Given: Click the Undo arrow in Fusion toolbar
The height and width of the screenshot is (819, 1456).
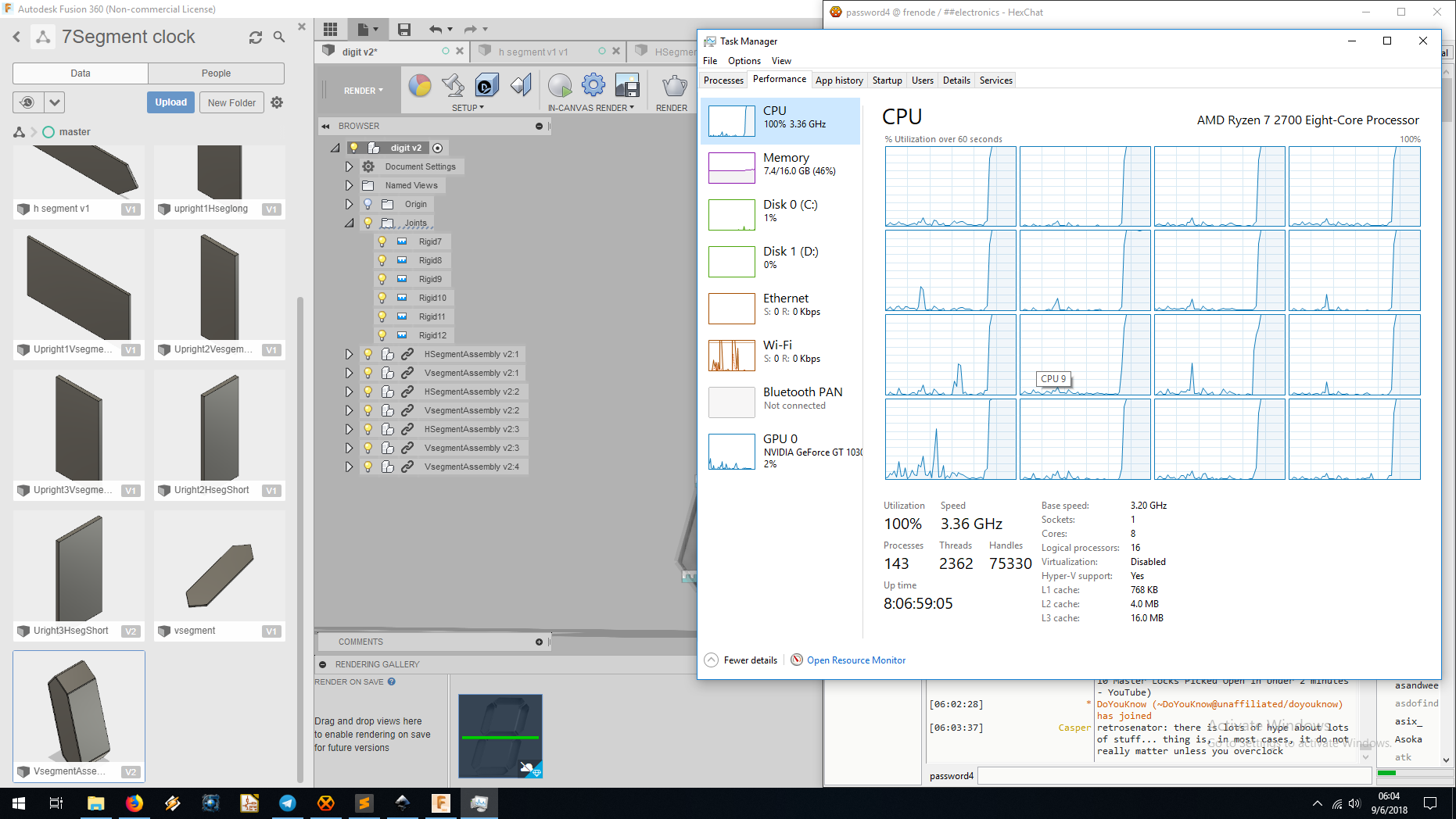Looking at the screenshot, I should 436,29.
